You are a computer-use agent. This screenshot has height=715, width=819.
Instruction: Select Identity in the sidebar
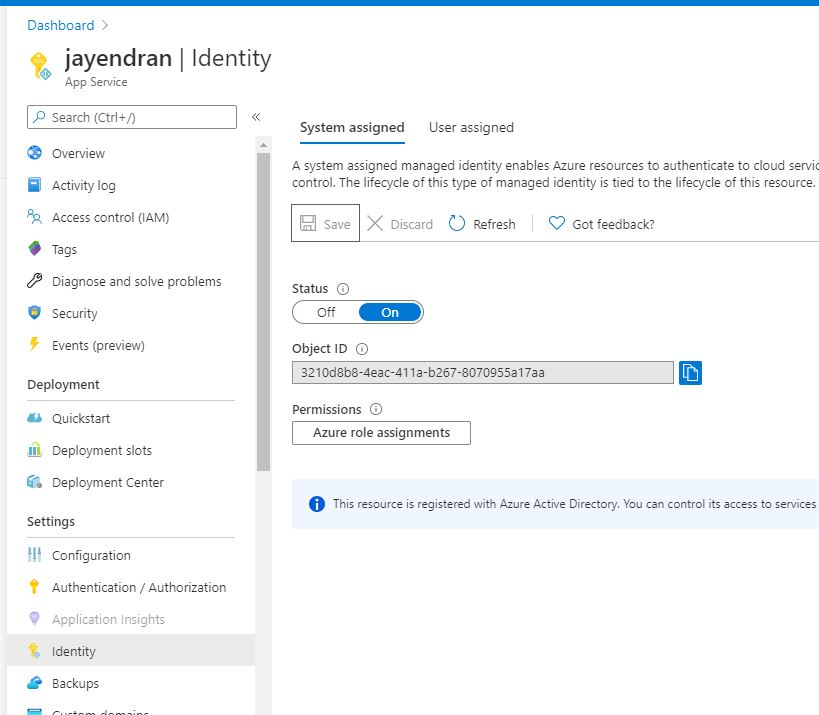click(131, 651)
